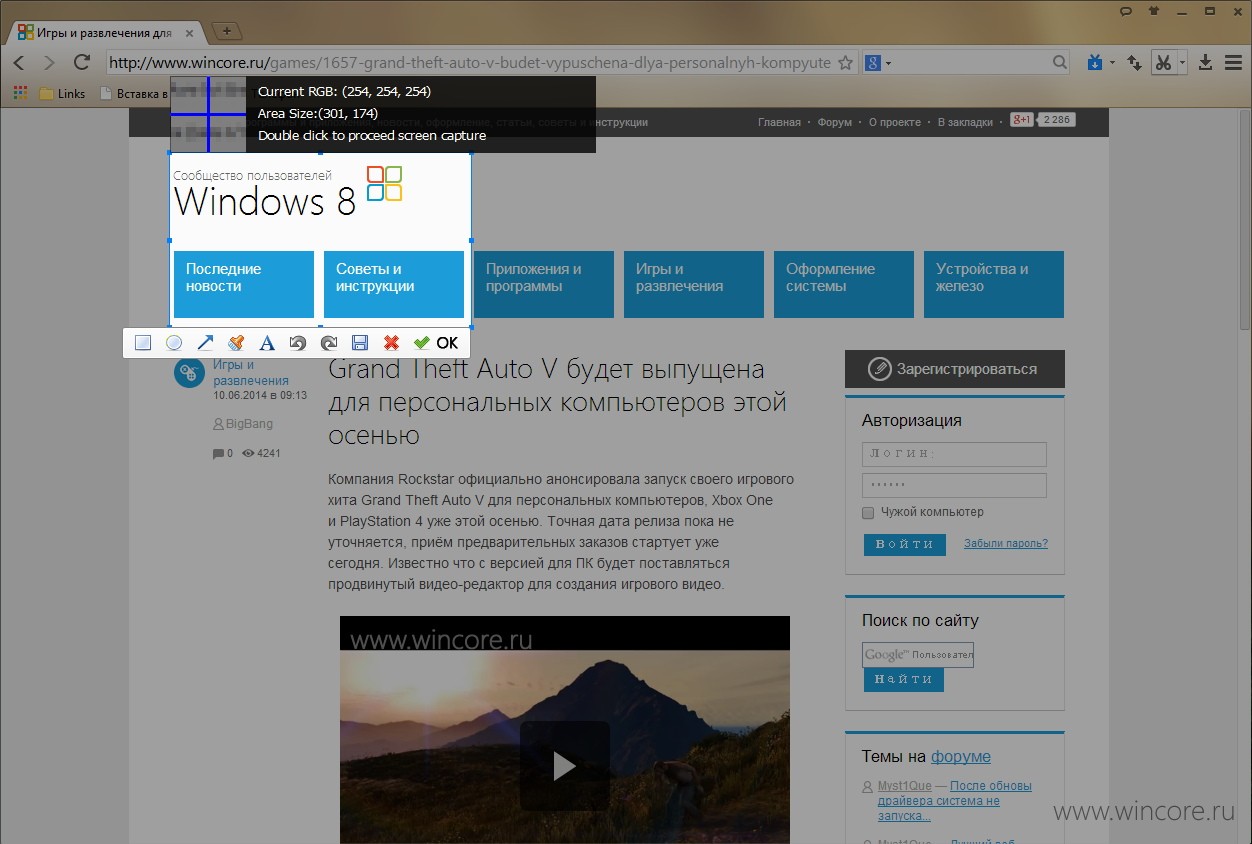Select the ellipse drawing tool
This screenshot has width=1252, height=844.
coord(174,343)
